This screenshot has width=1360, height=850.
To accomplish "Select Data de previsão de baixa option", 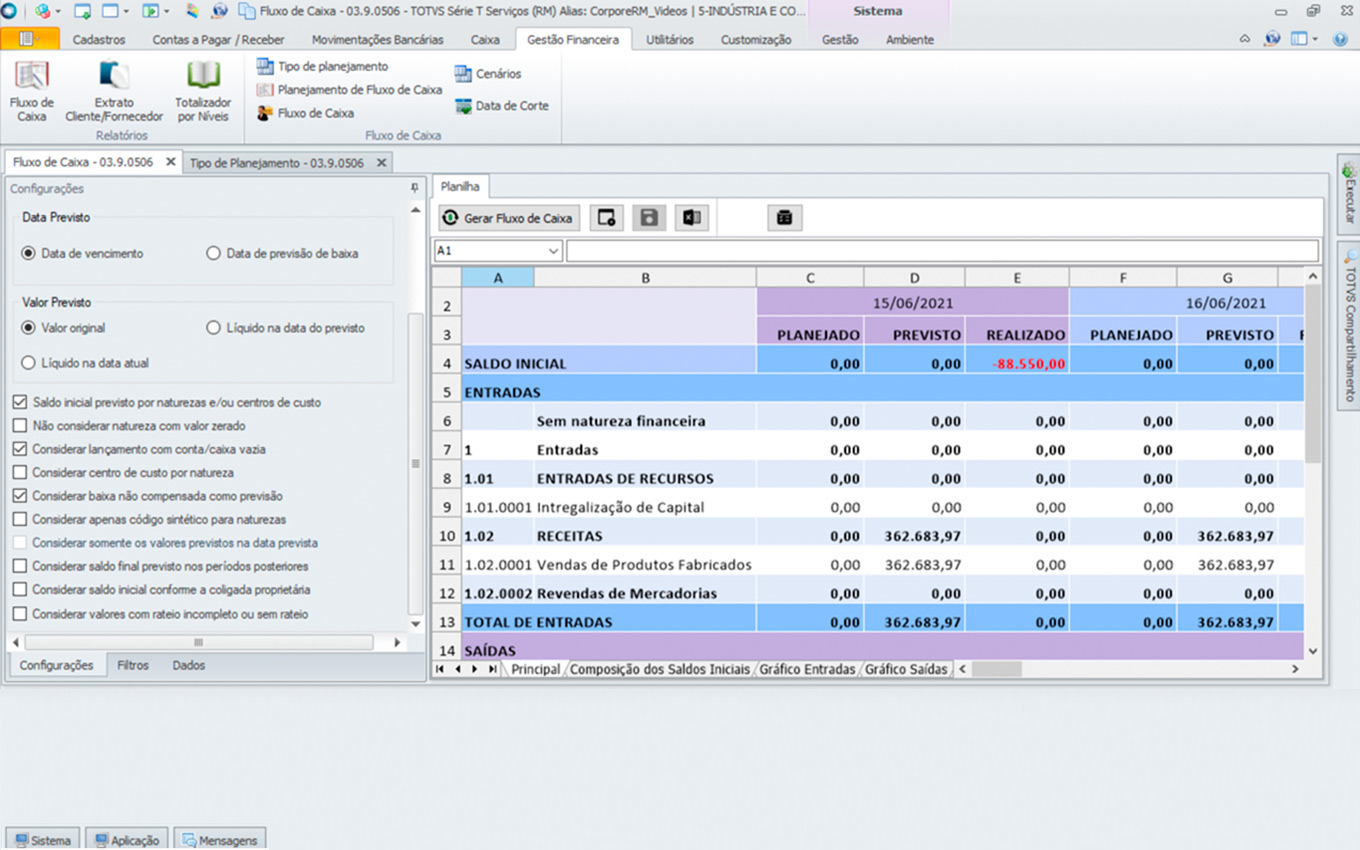I will point(213,254).
